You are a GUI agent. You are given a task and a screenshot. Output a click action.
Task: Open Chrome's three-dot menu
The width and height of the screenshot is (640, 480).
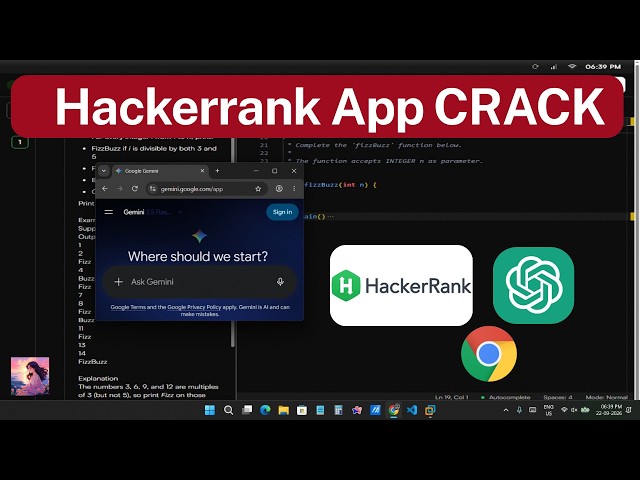click(294, 189)
